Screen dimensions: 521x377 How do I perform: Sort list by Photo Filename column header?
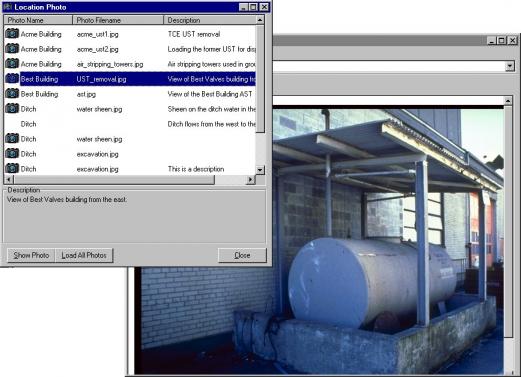coord(118,20)
